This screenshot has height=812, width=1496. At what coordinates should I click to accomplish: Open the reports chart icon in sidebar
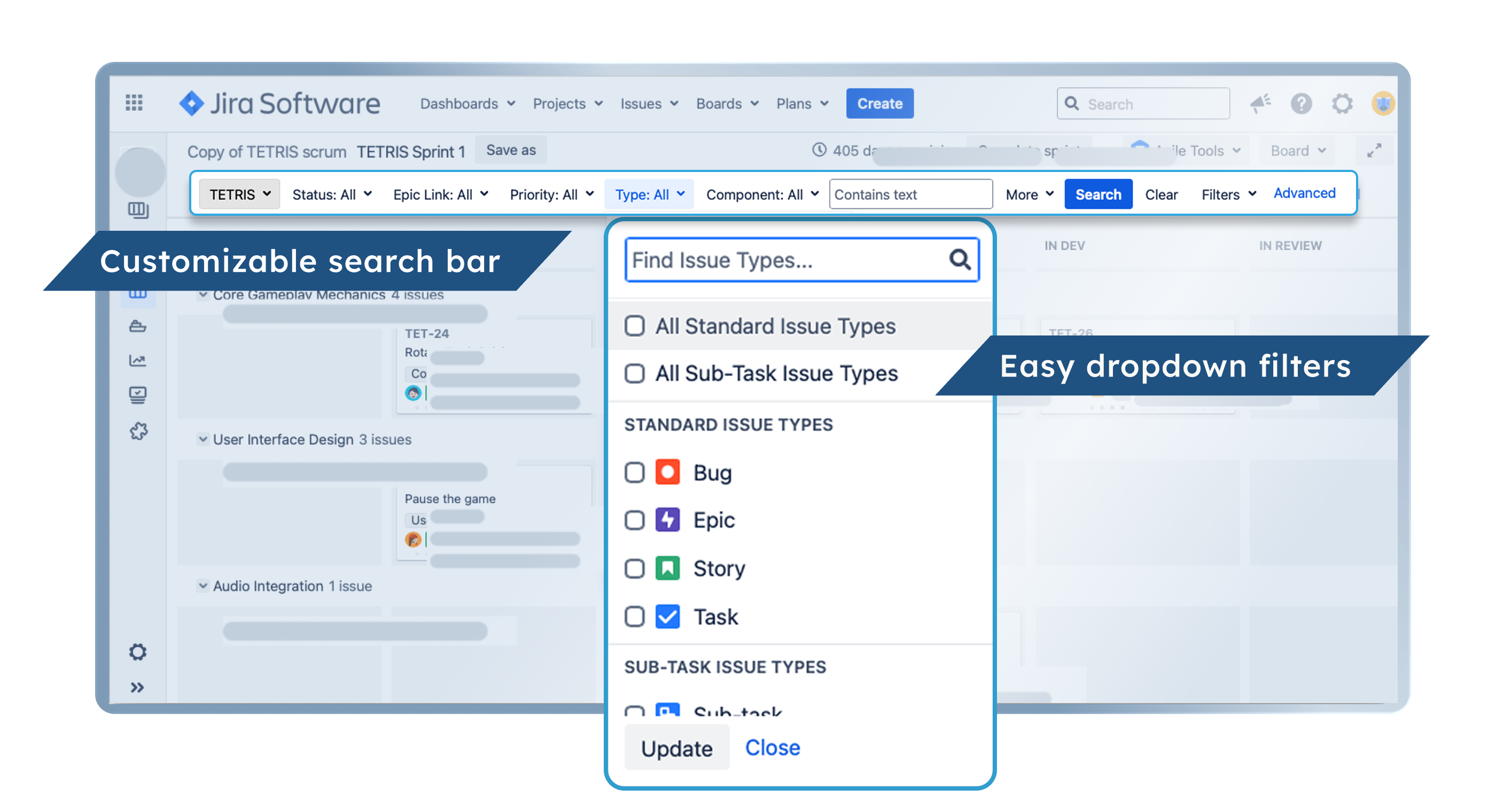(x=138, y=360)
